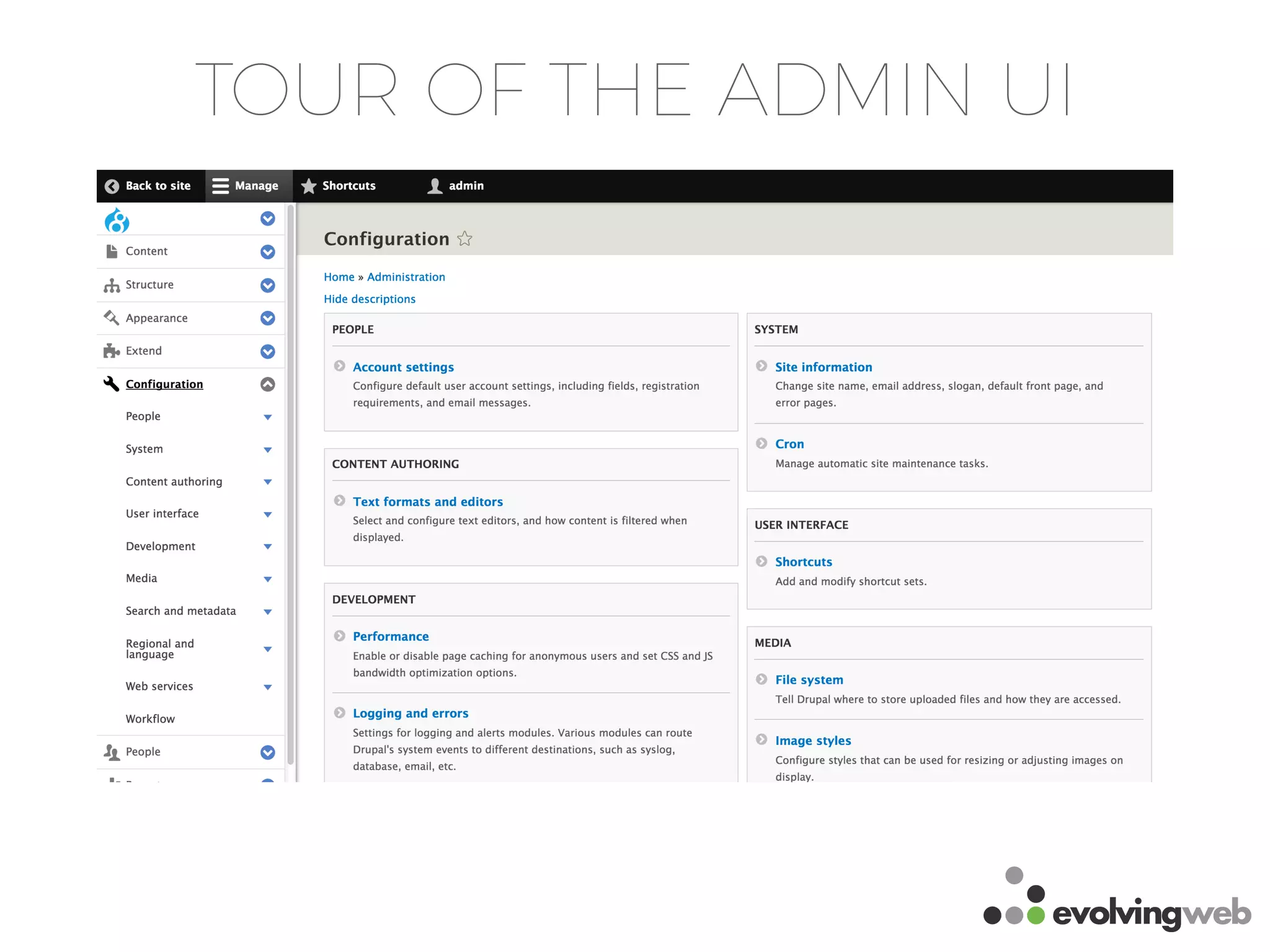Click the admin user silhouette icon

[x=435, y=186]
